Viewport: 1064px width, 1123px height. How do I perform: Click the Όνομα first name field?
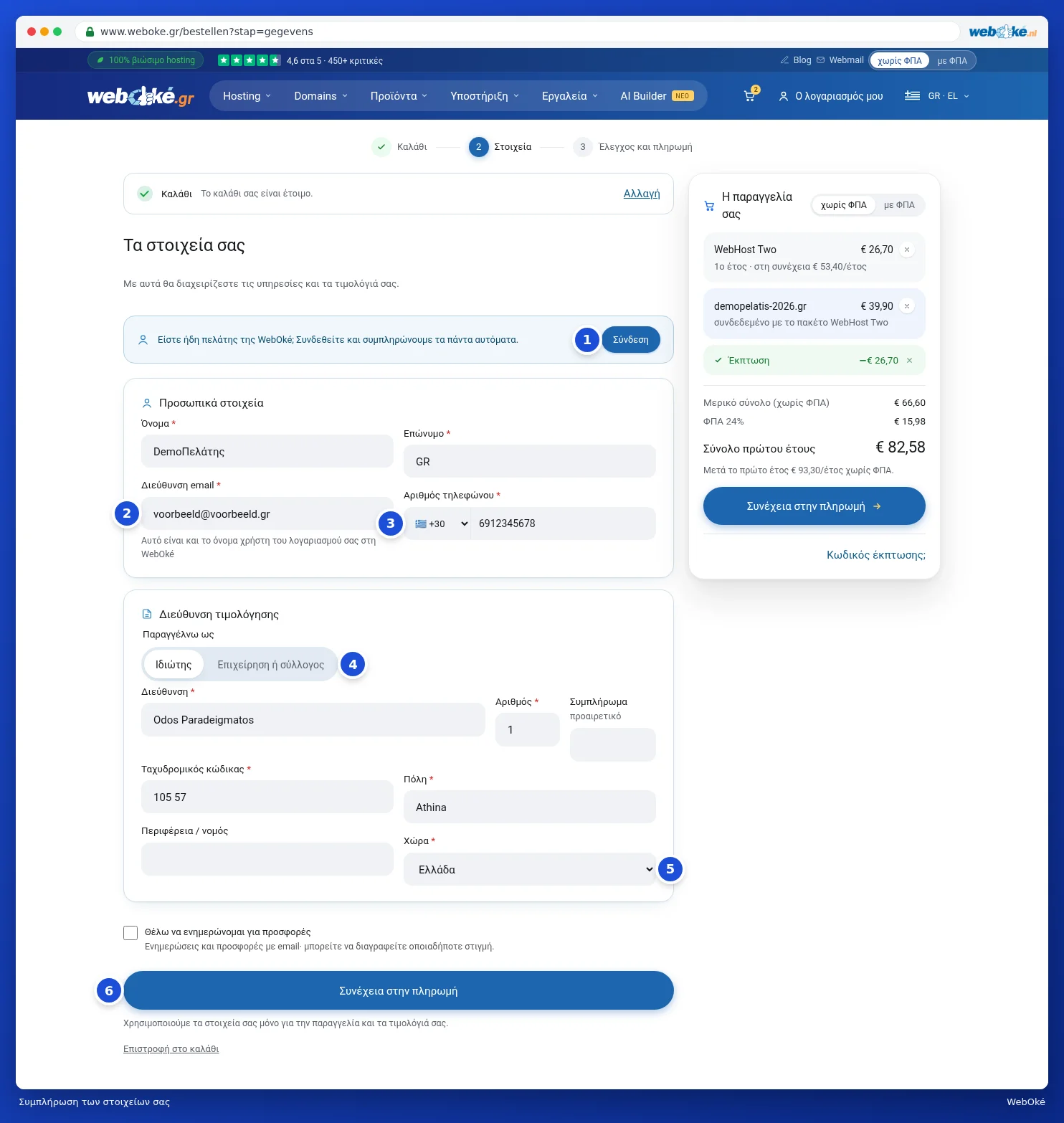pos(267,452)
